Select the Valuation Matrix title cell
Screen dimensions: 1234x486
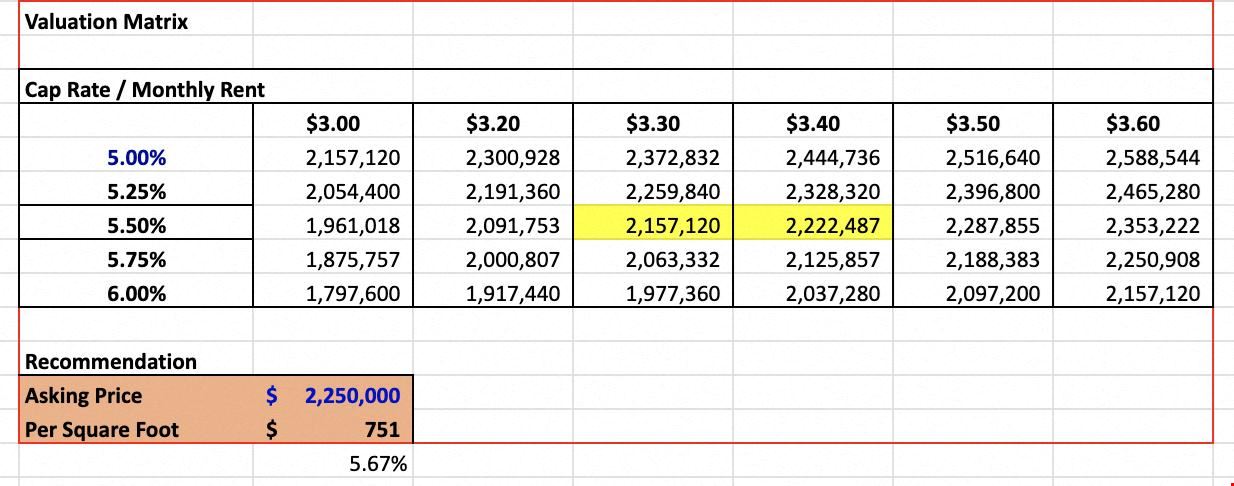pyautogui.click(x=136, y=21)
